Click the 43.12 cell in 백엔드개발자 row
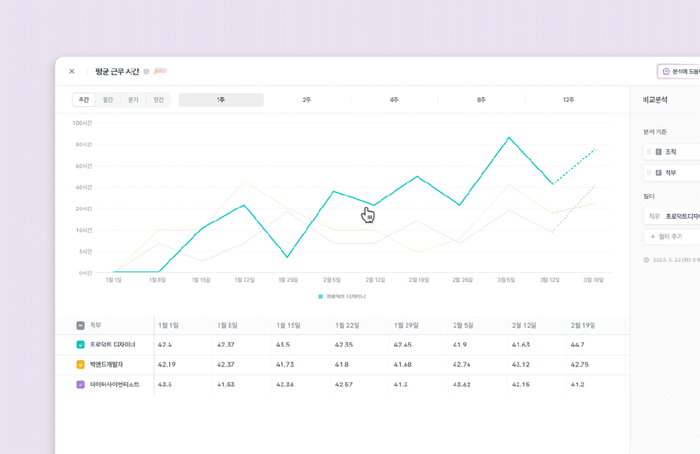 pos(521,364)
